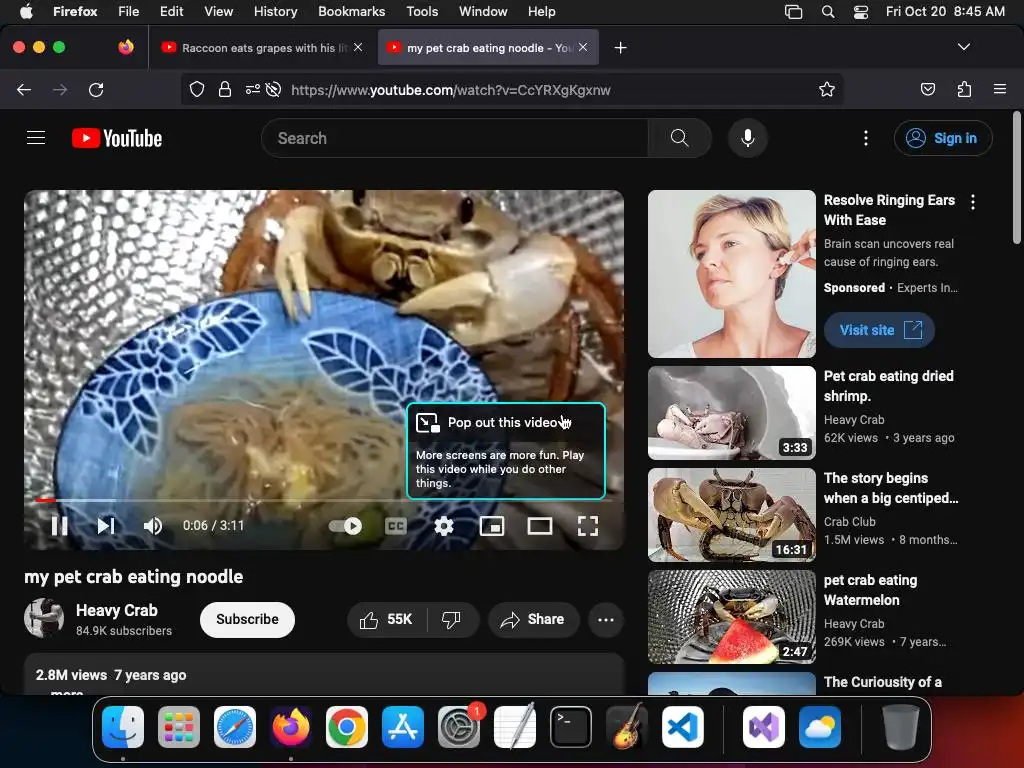Click the autoplay blocked icon in address bar
1024x768 pixels.
tap(274, 89)
